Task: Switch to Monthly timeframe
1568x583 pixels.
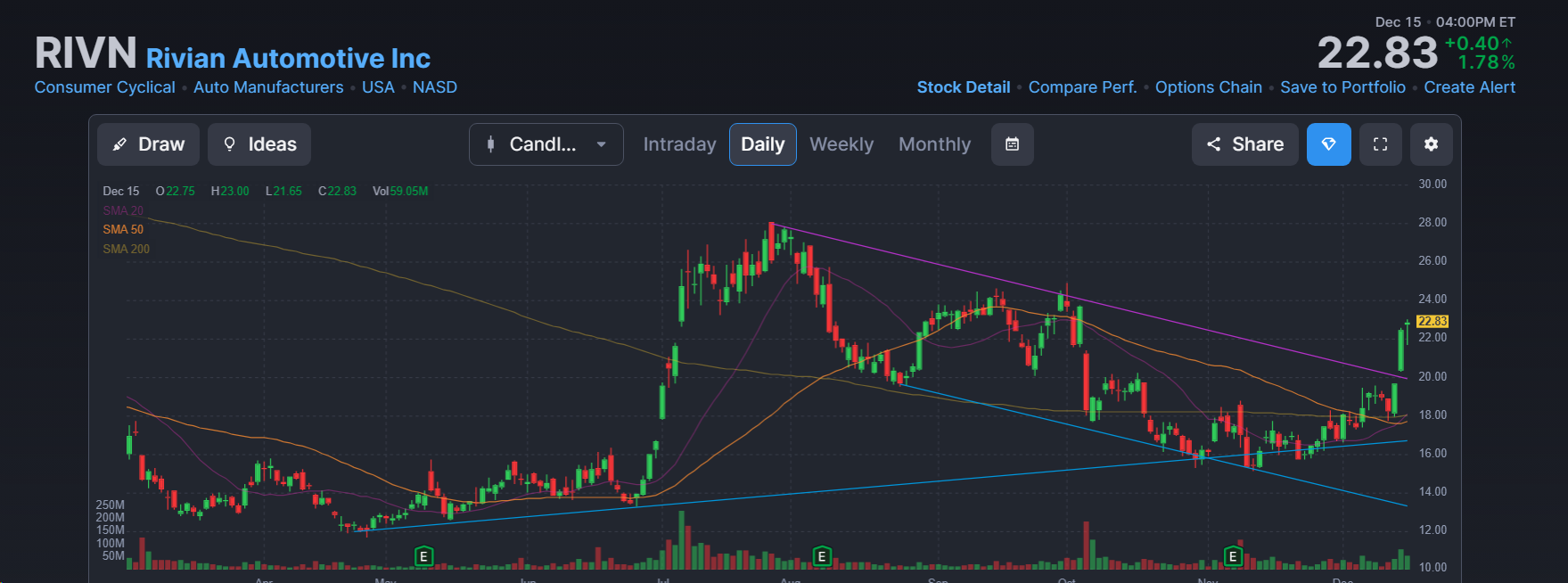Action: [934, 144]
